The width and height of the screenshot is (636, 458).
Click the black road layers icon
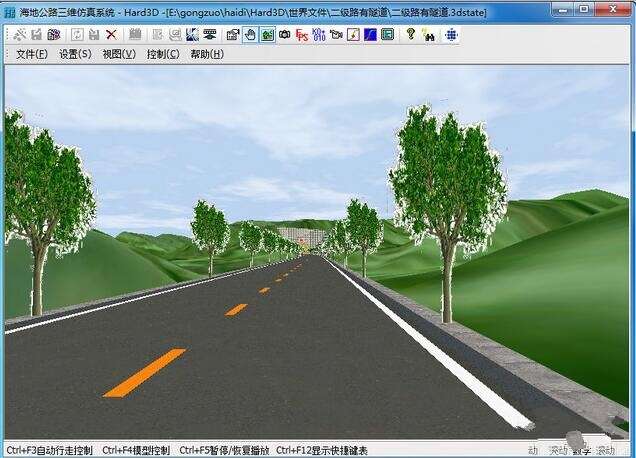point(210,35)
